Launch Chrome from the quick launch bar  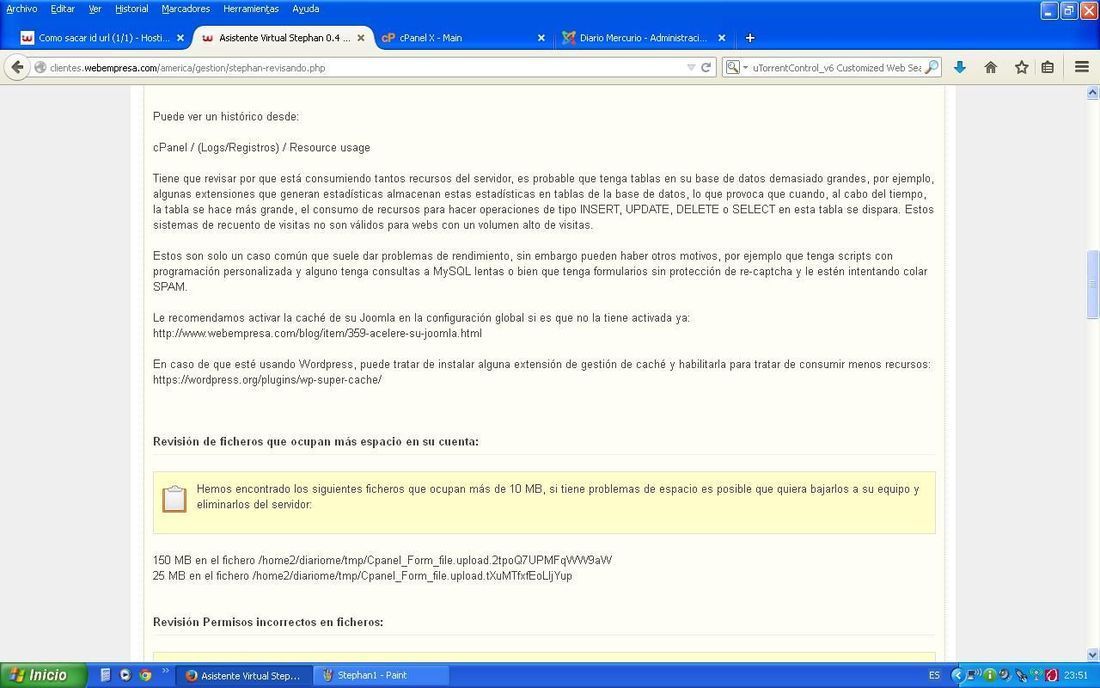[145, 675]
